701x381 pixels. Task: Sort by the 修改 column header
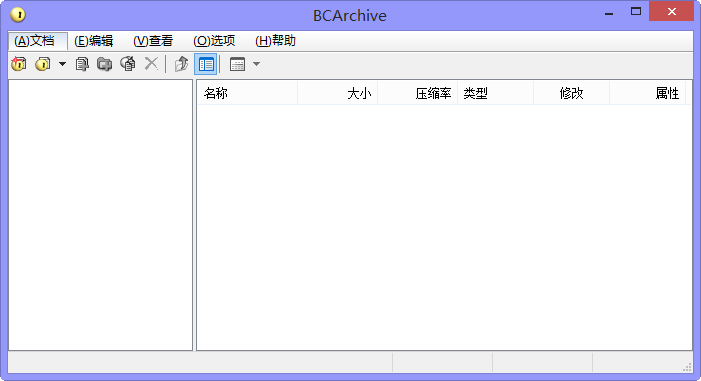coord(571,93)
